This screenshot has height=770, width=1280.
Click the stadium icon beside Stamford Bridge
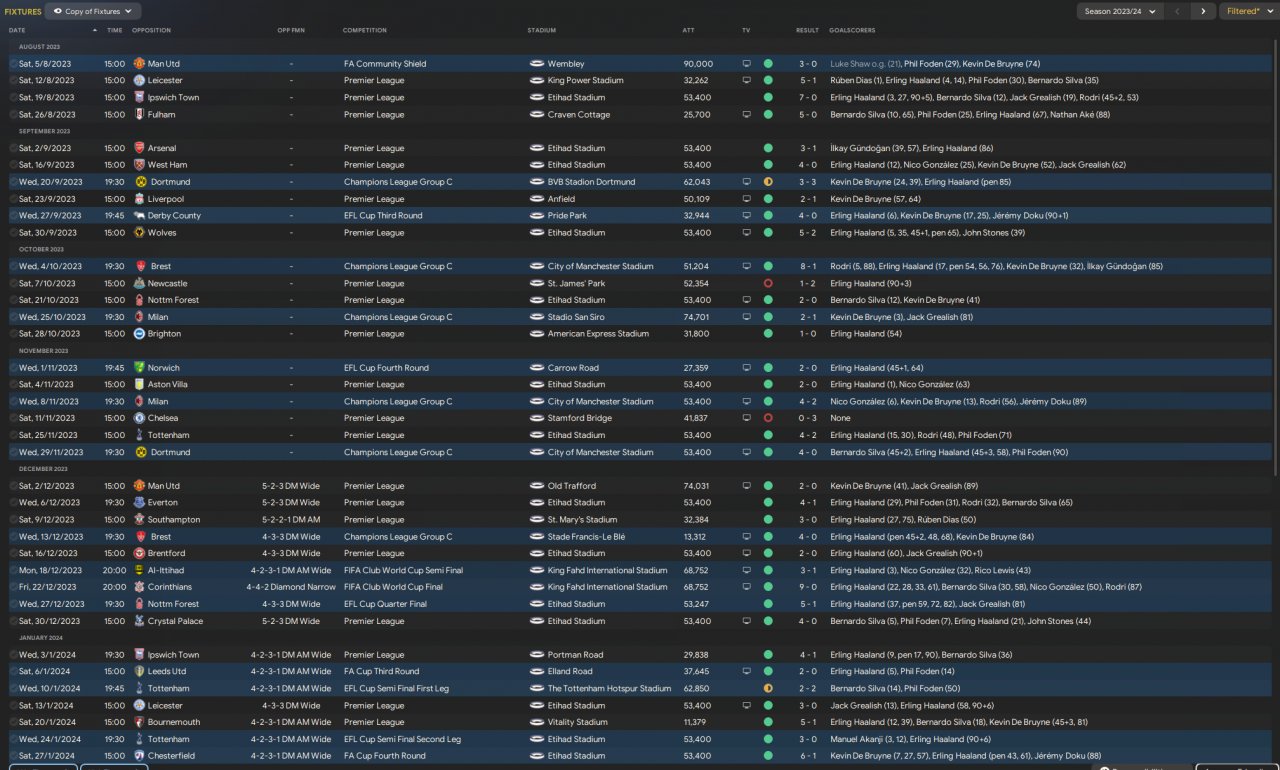coord(537,419)
